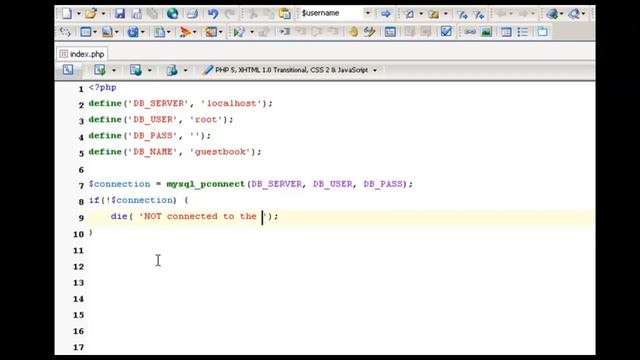The width and height of the screenshot is (640, 360).
Task: Expand the Open folder dropdown arrow
Action: pyautogui.click(x=103, y=13)
